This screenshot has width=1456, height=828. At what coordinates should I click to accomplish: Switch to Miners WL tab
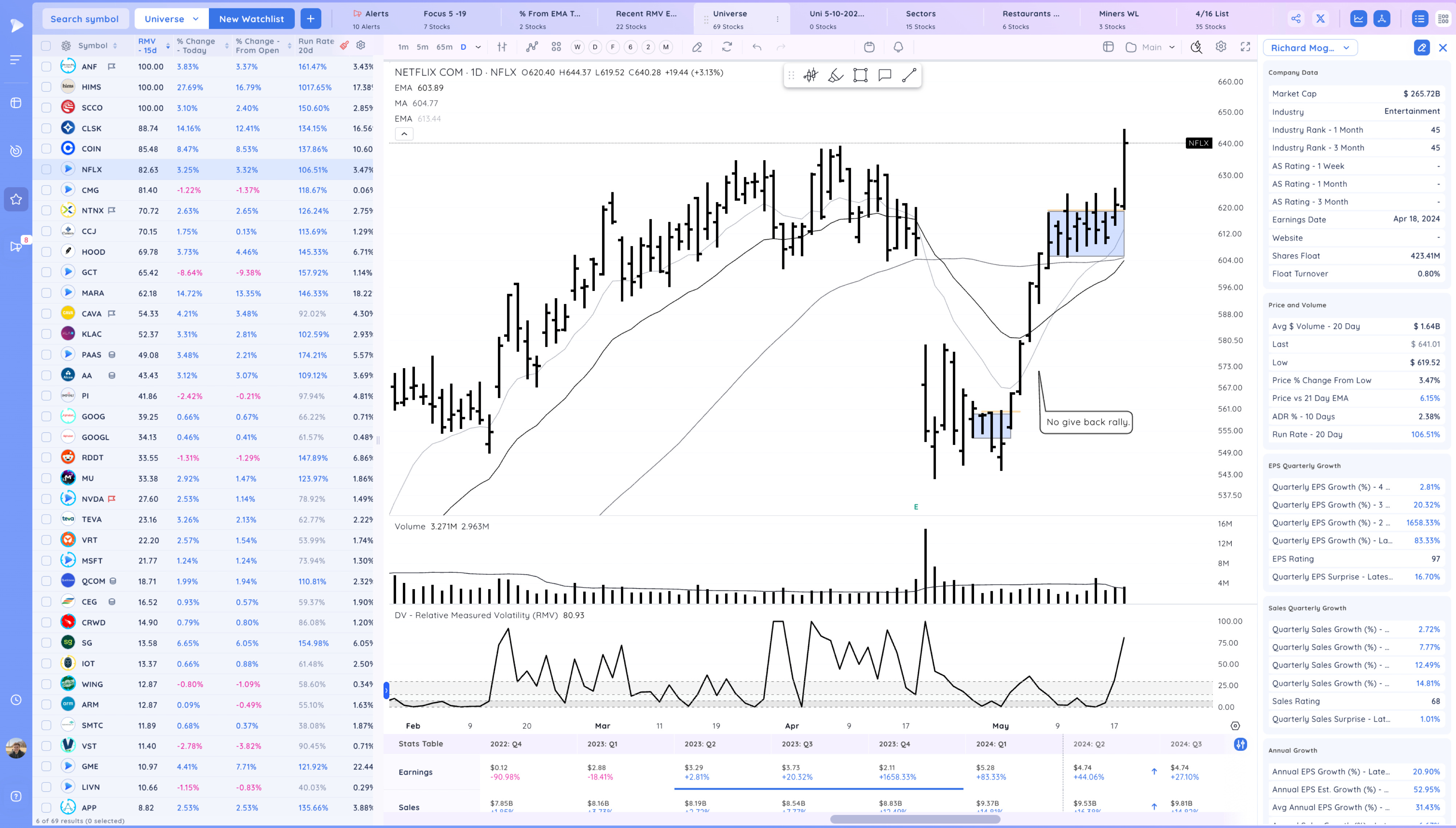(1119, 19)
